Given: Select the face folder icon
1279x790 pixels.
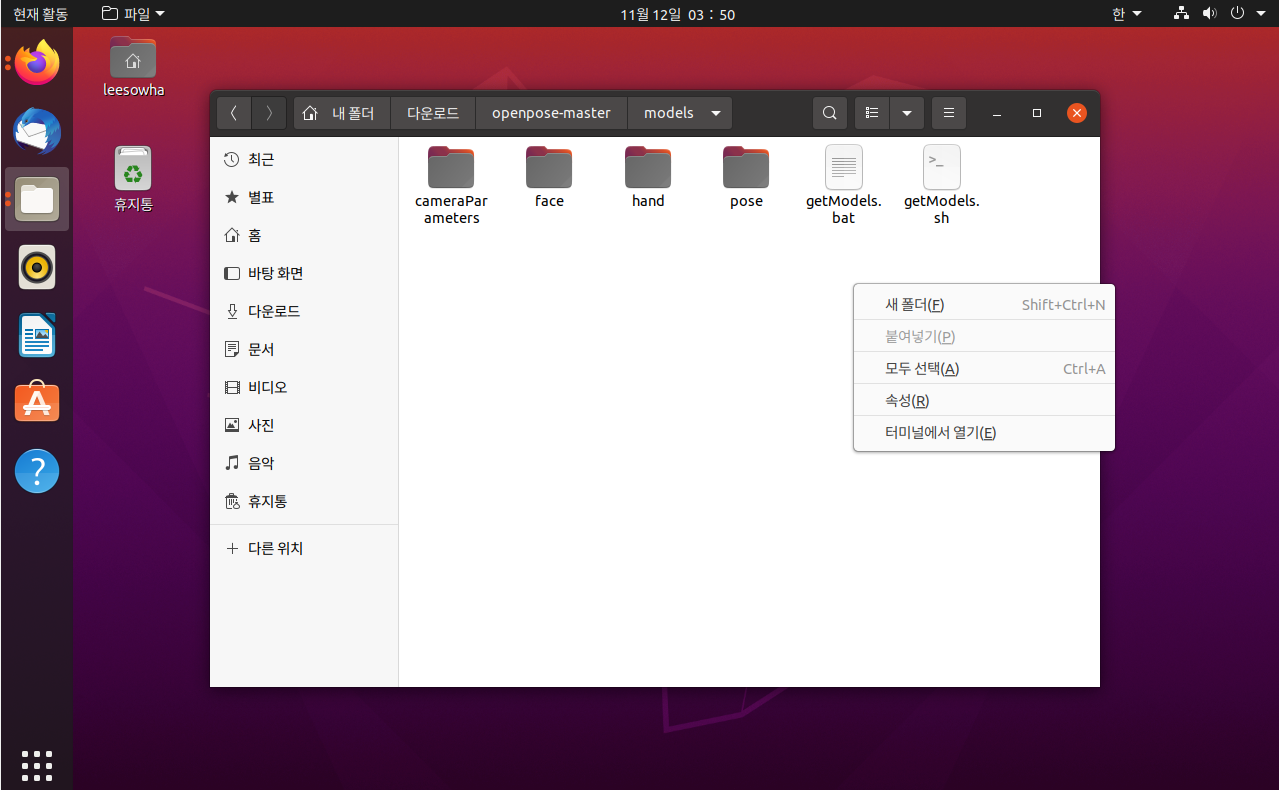Looking at the screenshot, I should [549, 167].
